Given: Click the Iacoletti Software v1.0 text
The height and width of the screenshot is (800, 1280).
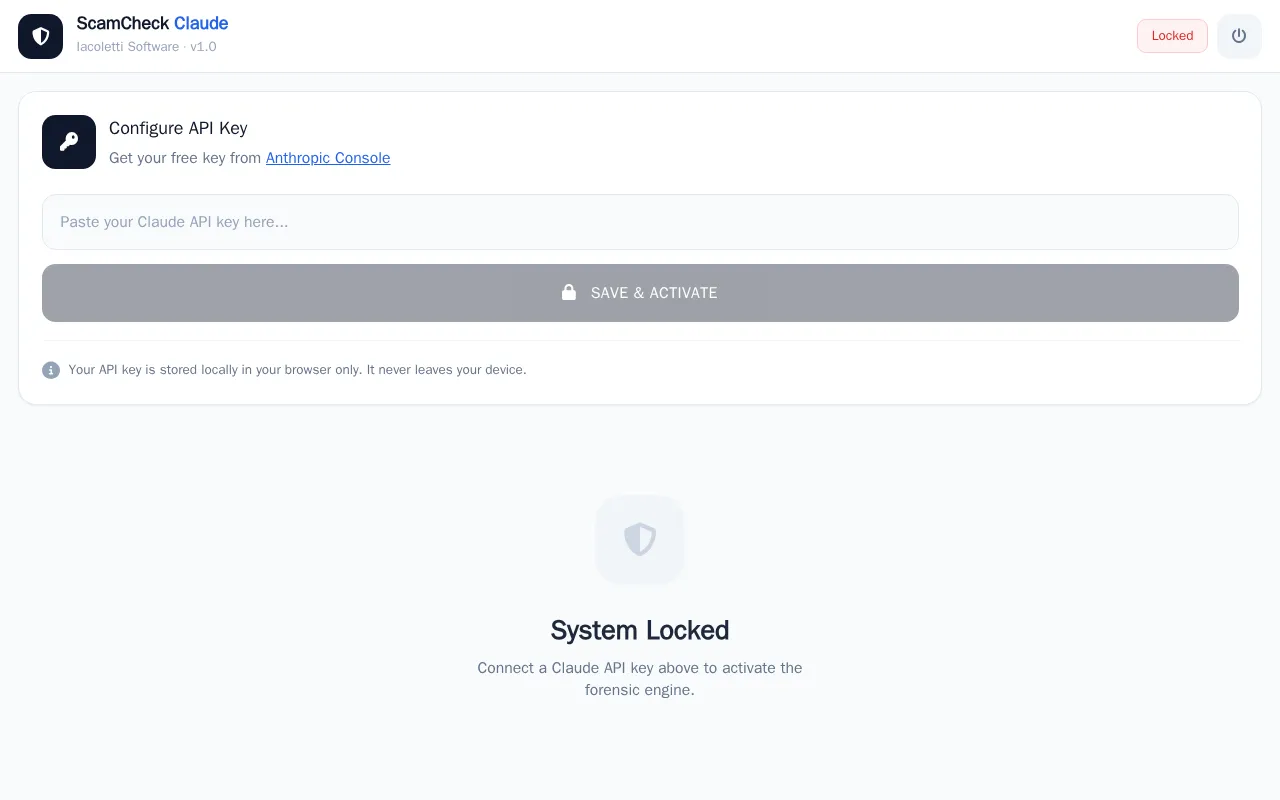Looking at the screenshot, I should pyautogui.click(x=147, y=47).
